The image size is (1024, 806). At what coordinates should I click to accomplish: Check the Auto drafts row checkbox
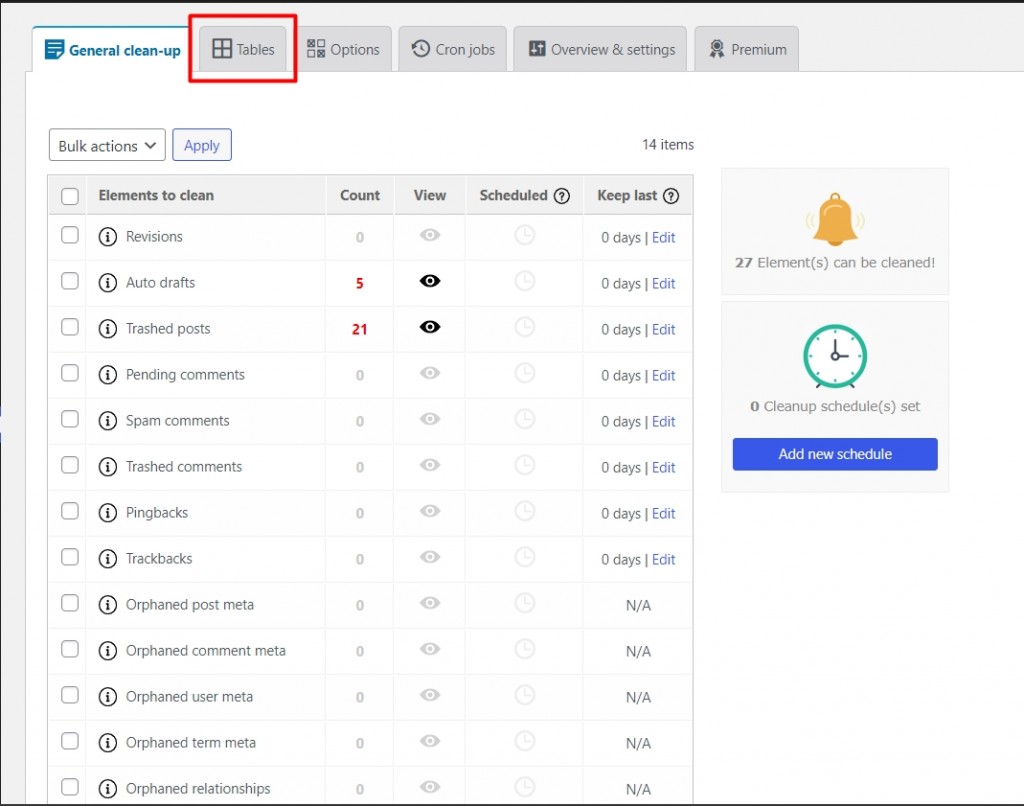tap(70, 281)
